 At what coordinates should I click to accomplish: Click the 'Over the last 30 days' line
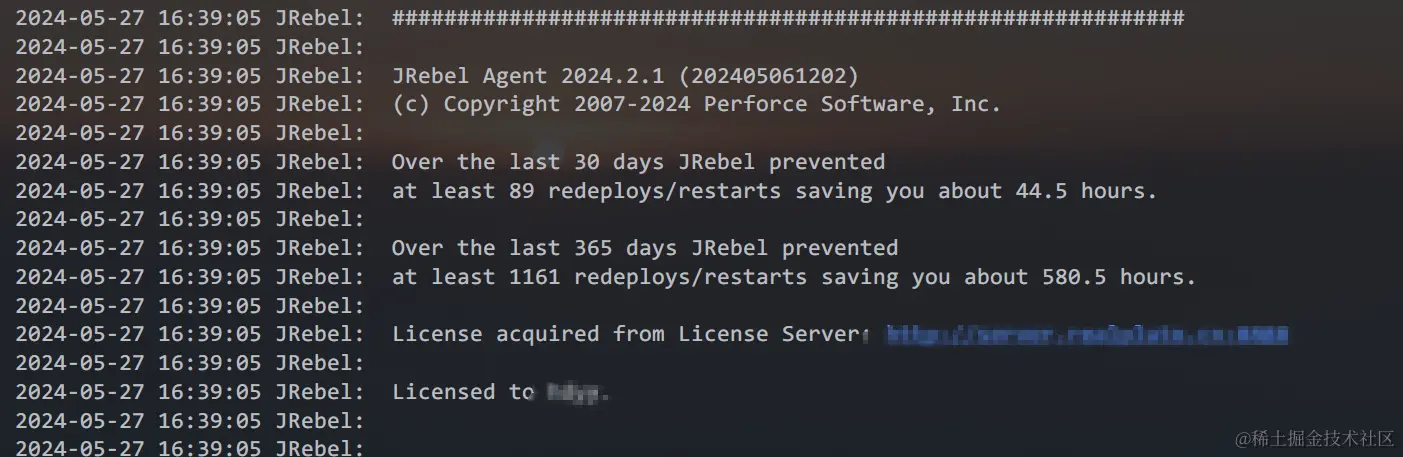pos(638,162)
